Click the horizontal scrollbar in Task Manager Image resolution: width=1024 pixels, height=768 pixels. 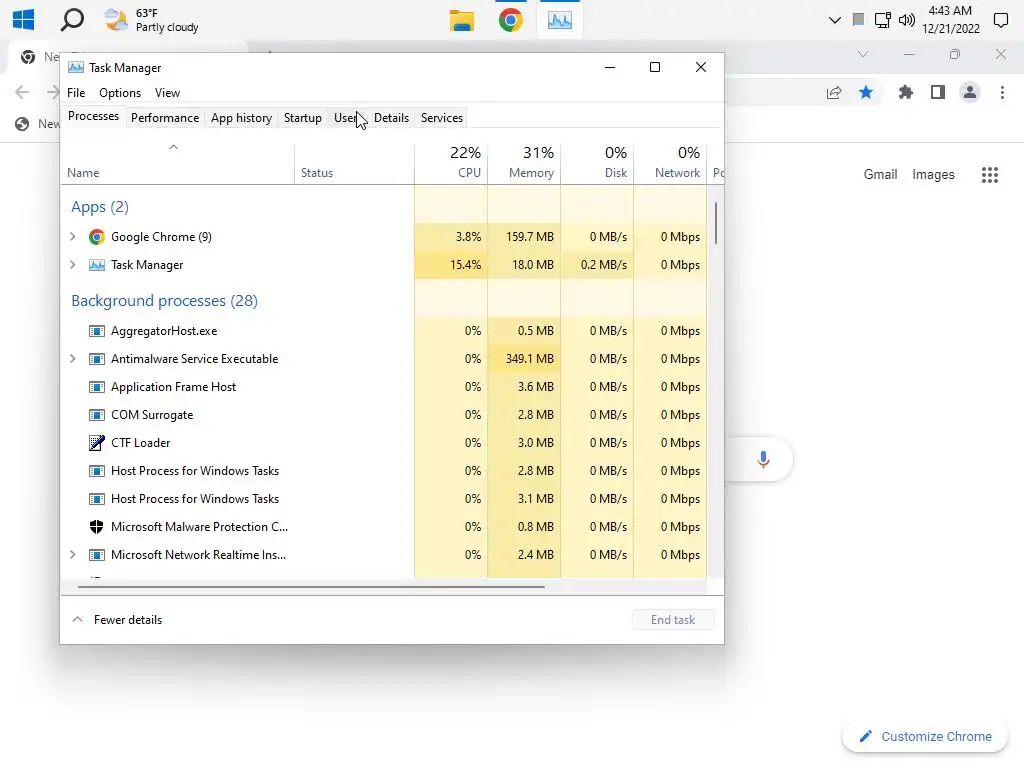(x=311, y=586)
